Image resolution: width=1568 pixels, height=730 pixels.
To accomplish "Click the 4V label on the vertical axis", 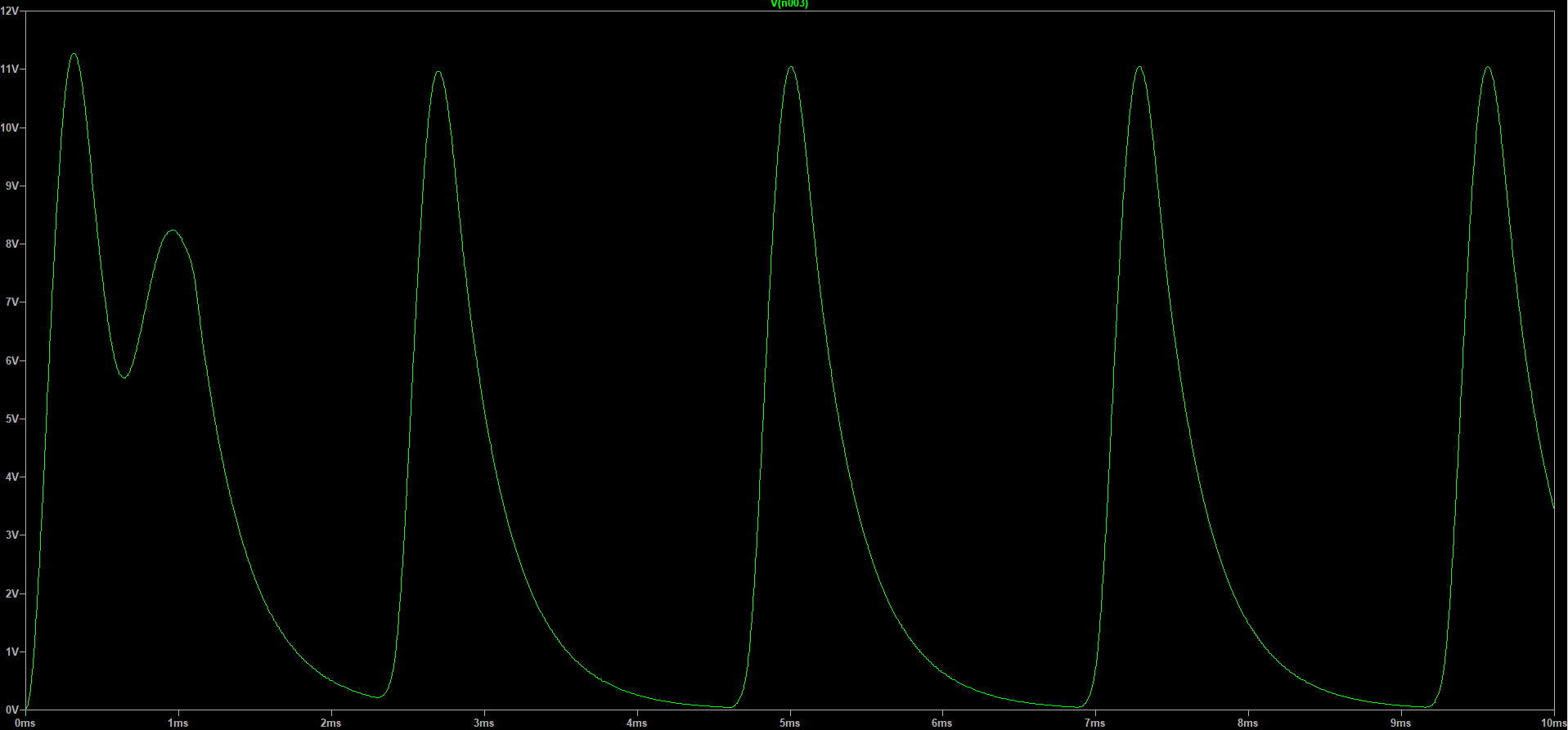I will point(11,477).
